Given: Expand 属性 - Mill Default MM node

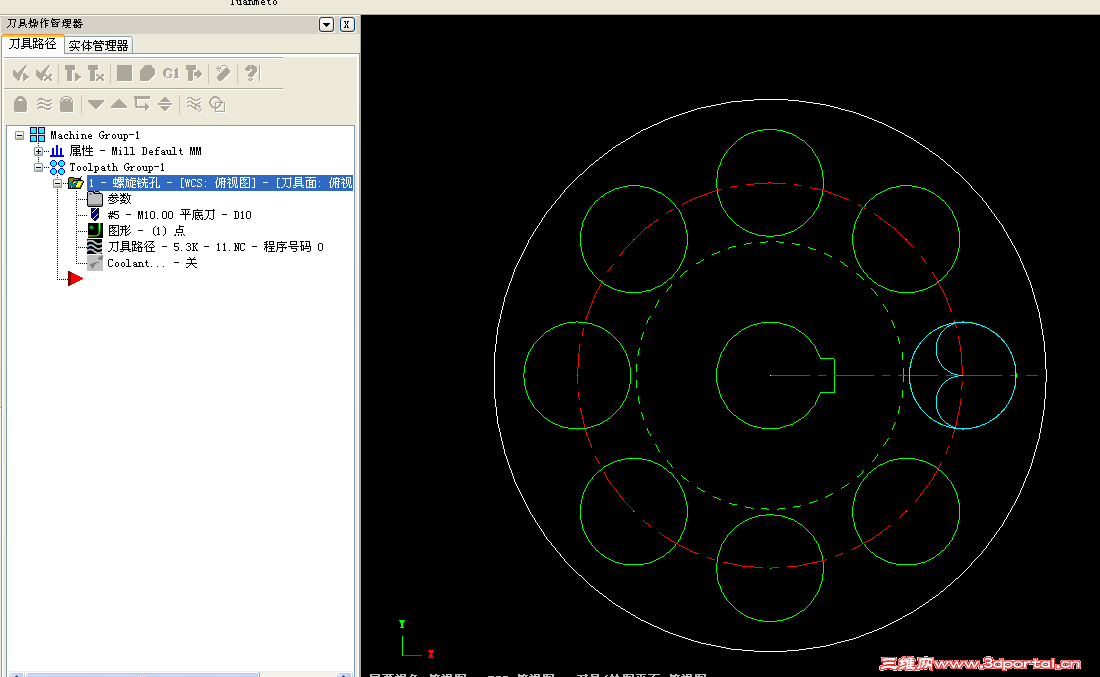Looking at the screenshot, I should click(x=39, y=151).
